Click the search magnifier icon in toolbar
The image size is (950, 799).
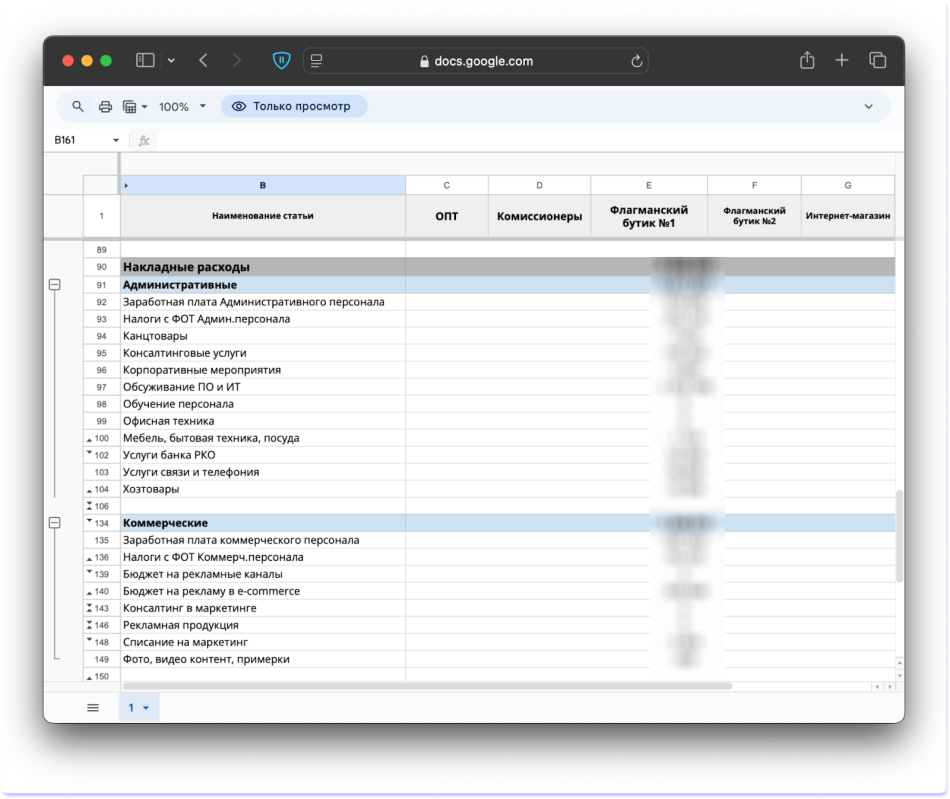click(78, 106)
